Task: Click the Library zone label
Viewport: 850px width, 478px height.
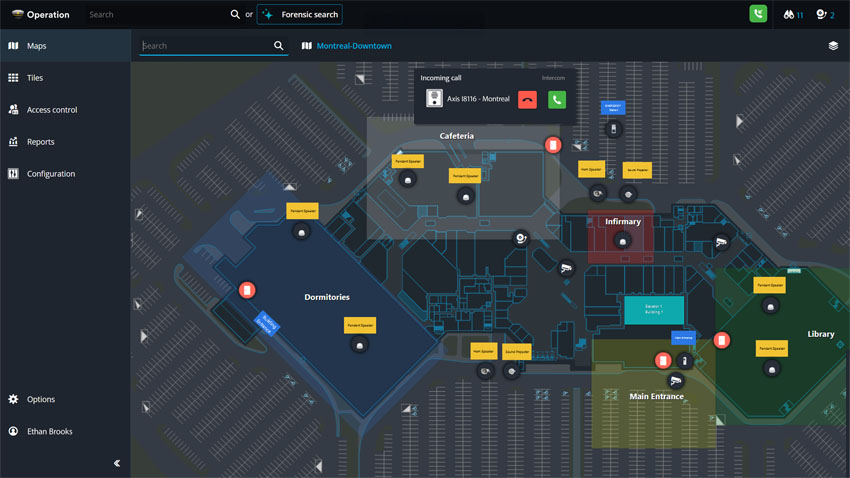Action: pyautogui.click(x=821, y=334)
